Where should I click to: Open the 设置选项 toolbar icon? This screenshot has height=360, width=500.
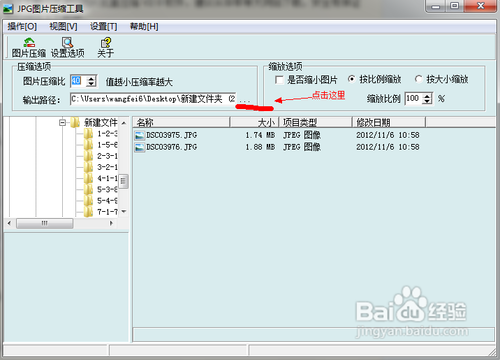68,48
